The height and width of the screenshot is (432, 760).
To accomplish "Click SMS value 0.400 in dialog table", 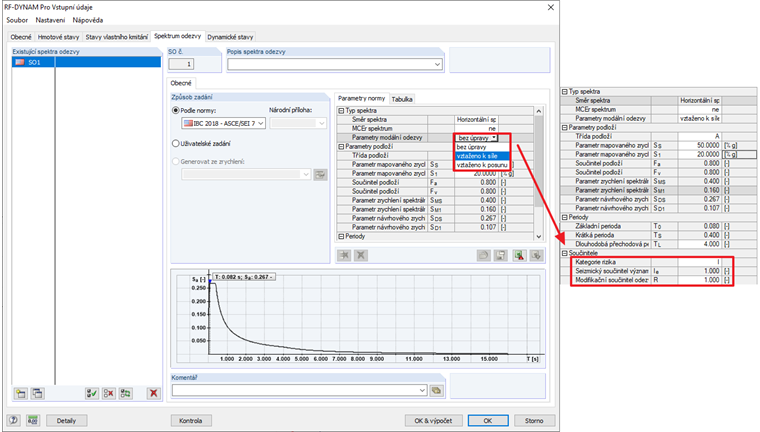I will (476, 201).
